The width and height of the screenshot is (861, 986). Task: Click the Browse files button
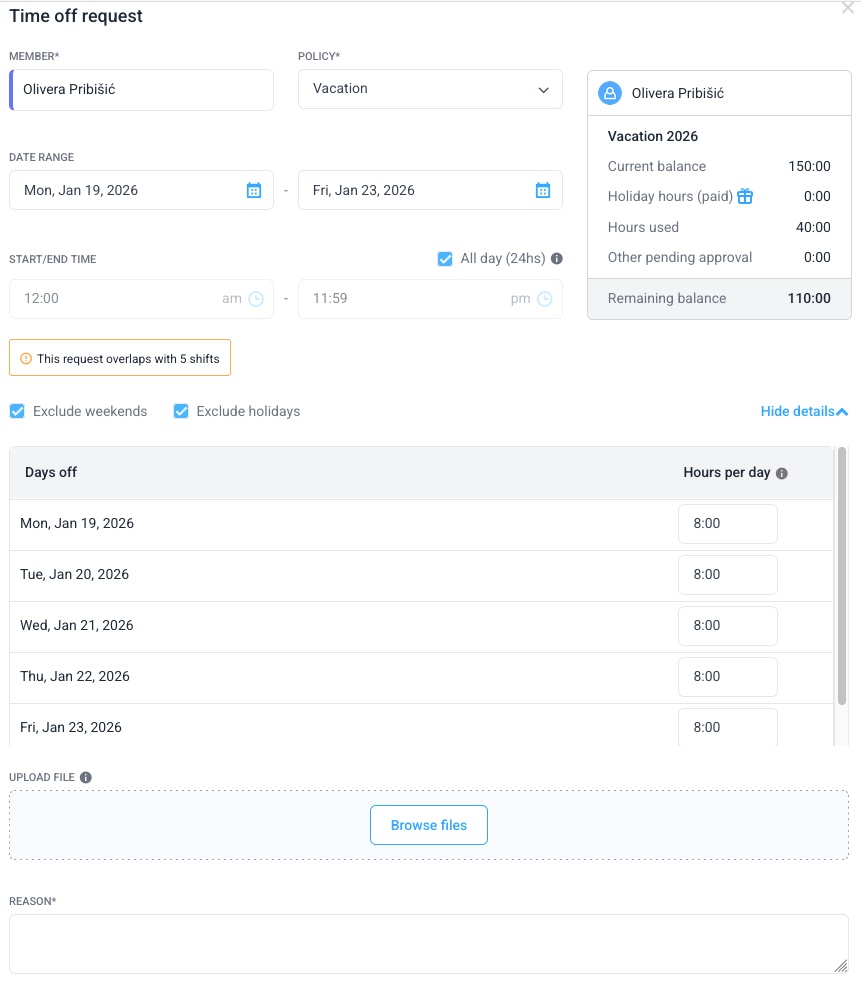(428, 825)
